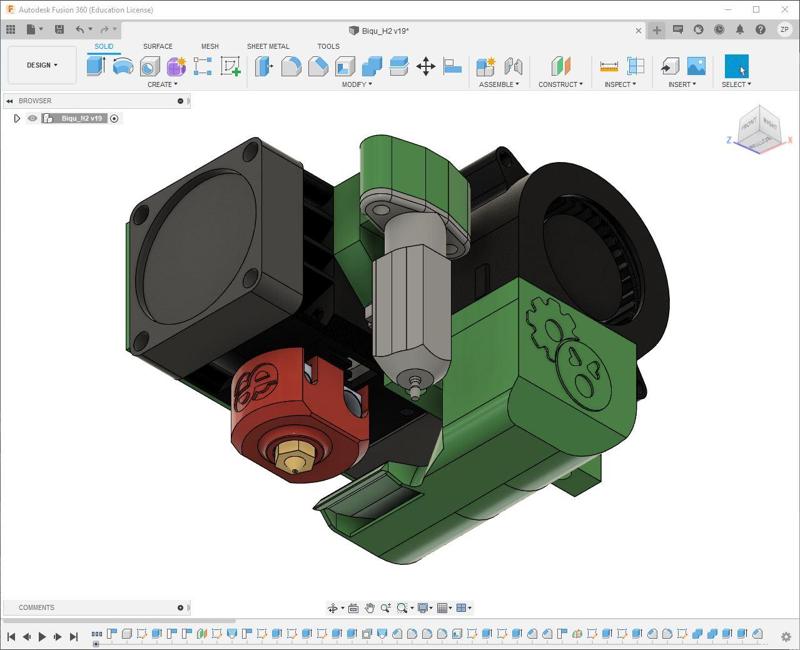Click the Pan hand icon in navigation bar
The height and width of the screenshot is (650, 800).
coord(369,608)
